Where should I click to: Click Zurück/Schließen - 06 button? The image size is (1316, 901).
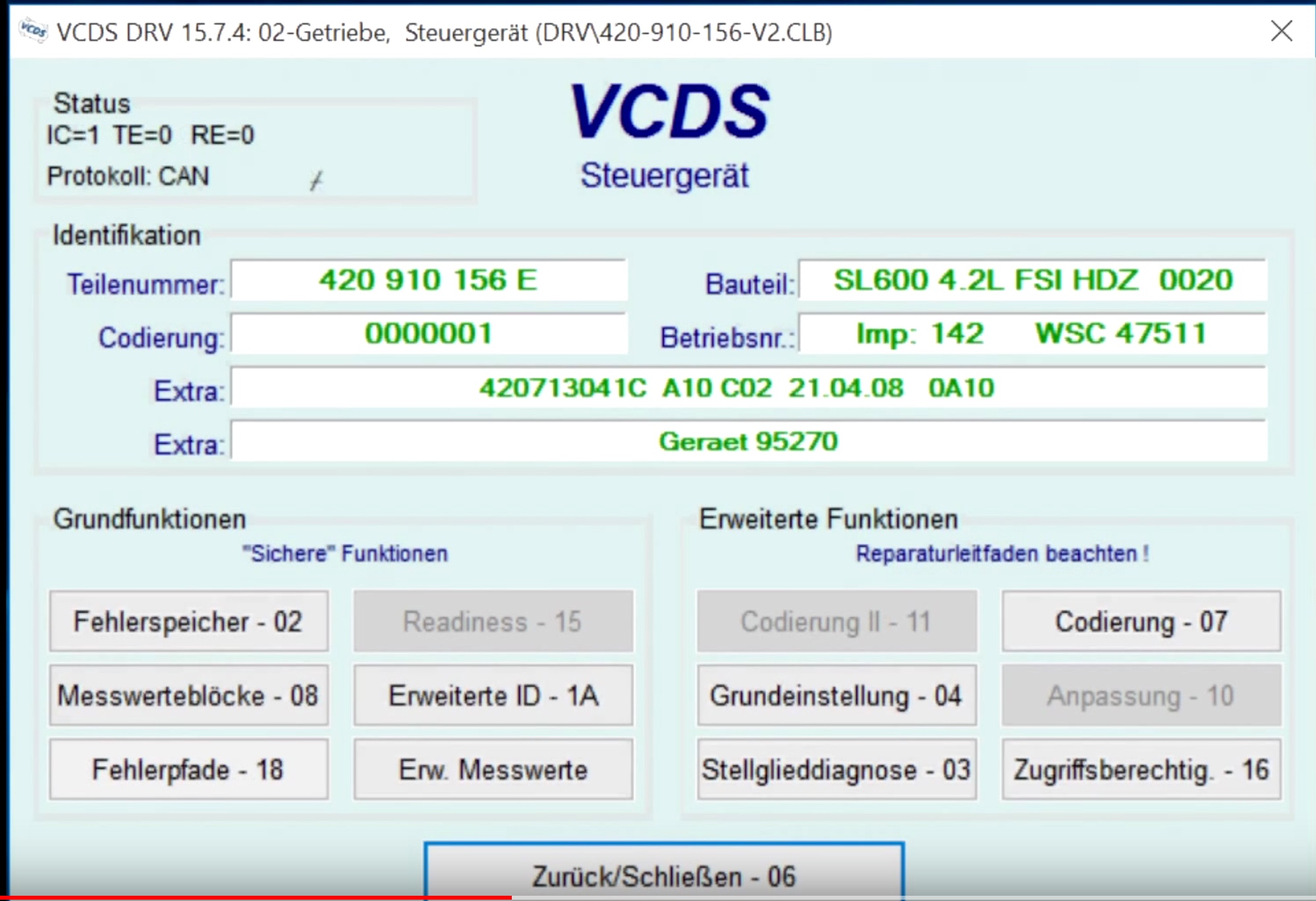tap(664, 871)
